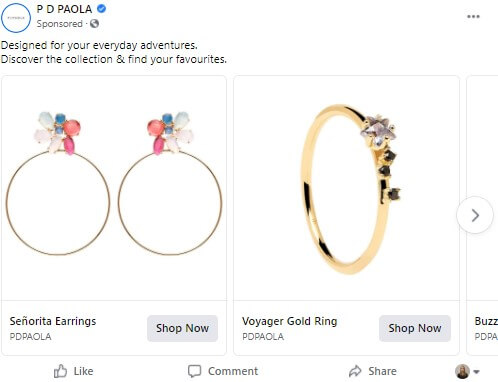Click the blue verified badge icon

102,9
